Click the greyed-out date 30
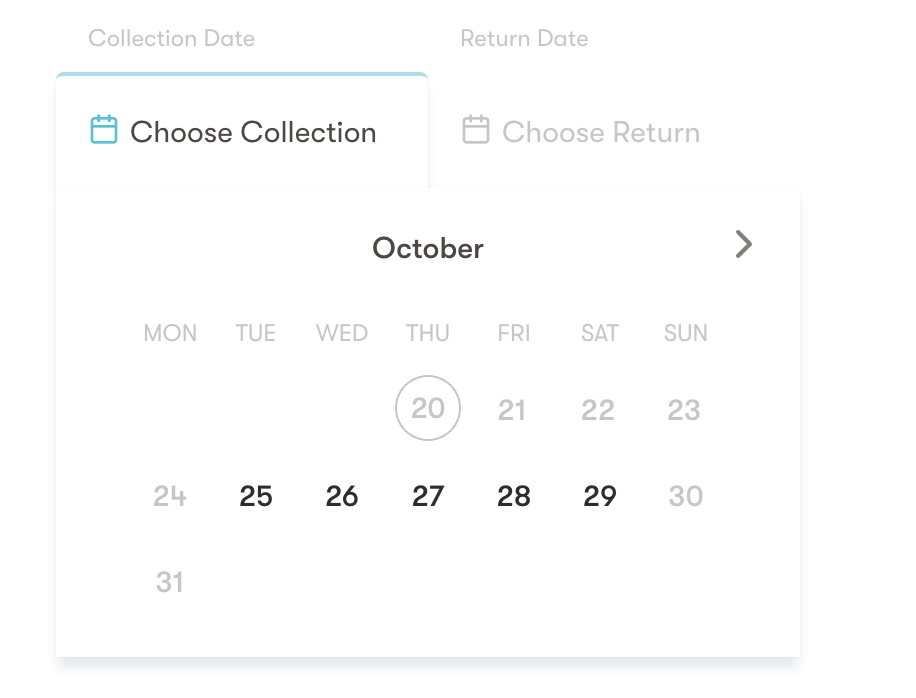This screenshot has width=916, height=698. point(686,496)
